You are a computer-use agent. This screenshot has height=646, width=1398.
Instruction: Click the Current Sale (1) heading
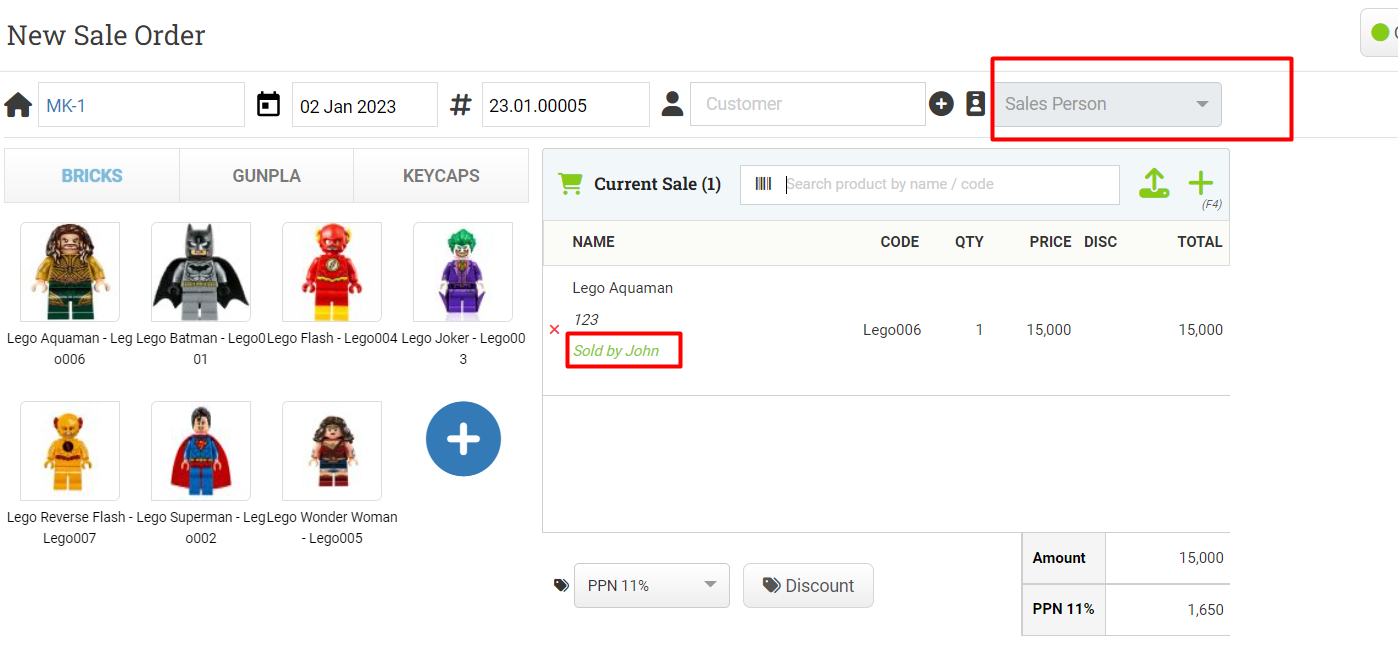[x=657, y=184]
